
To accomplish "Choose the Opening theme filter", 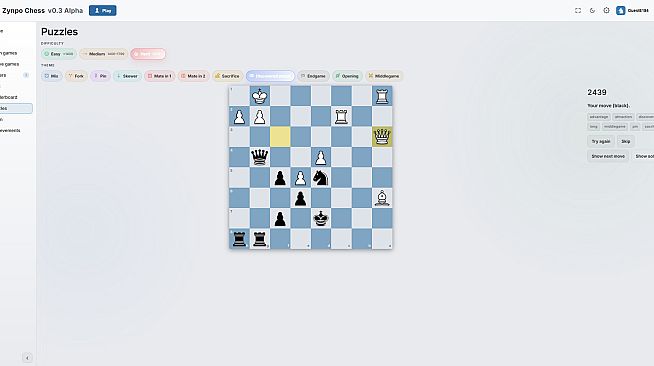I will click(347, 76).
